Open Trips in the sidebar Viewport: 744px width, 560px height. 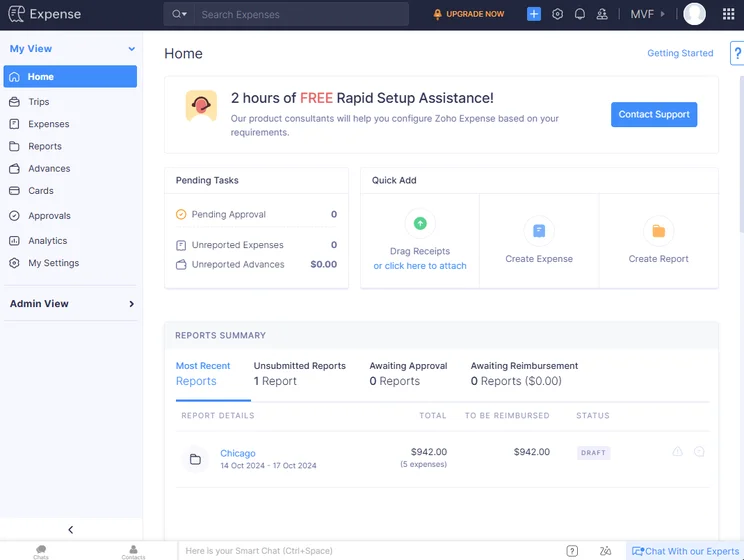click(70, 102)
